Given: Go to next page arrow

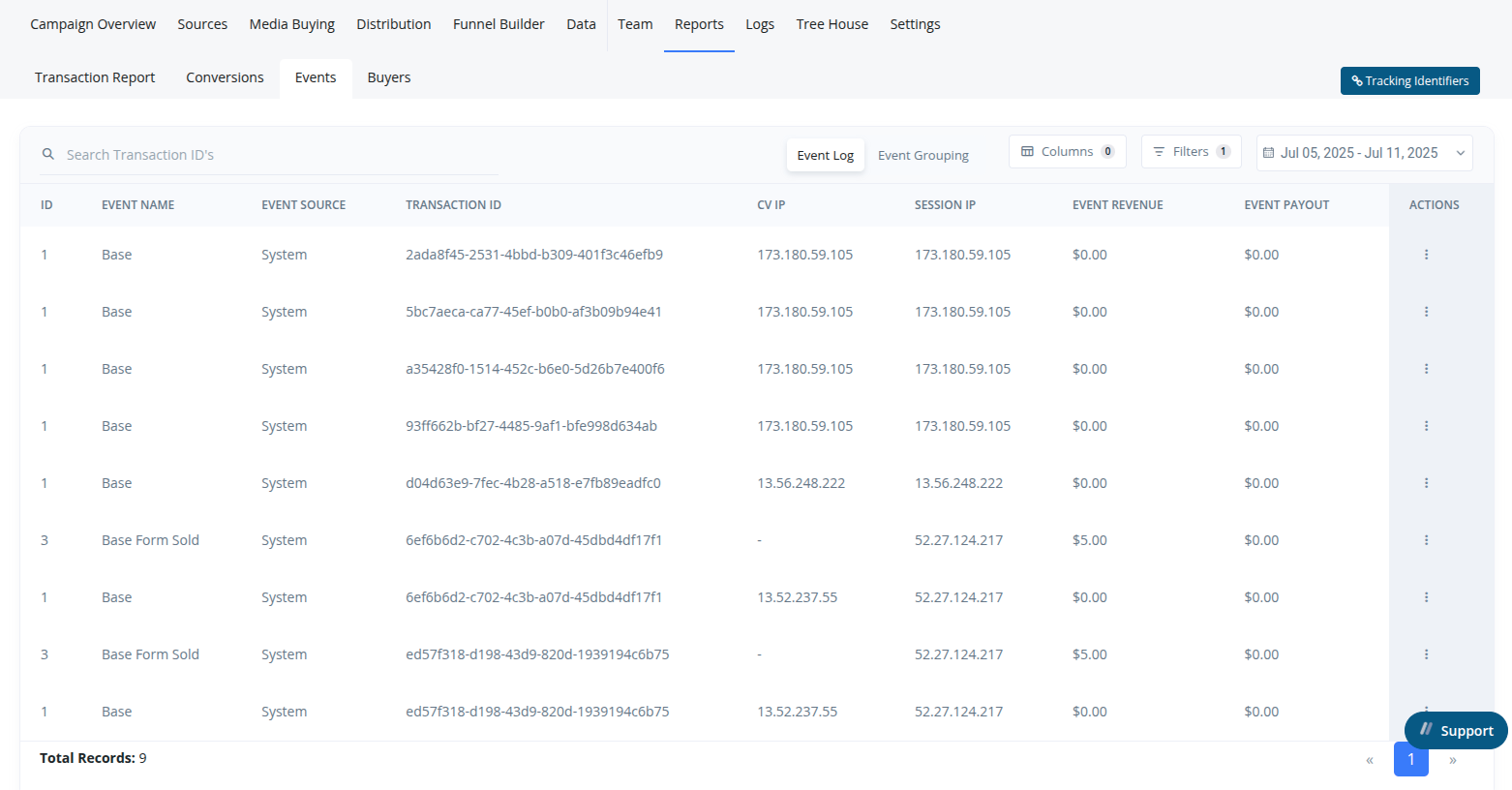Looking at the screenshot, I should [1453, 760].
